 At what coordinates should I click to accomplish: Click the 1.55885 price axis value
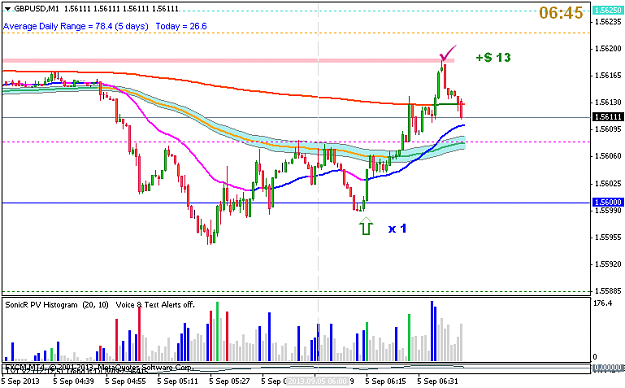(x=608, y=291)
